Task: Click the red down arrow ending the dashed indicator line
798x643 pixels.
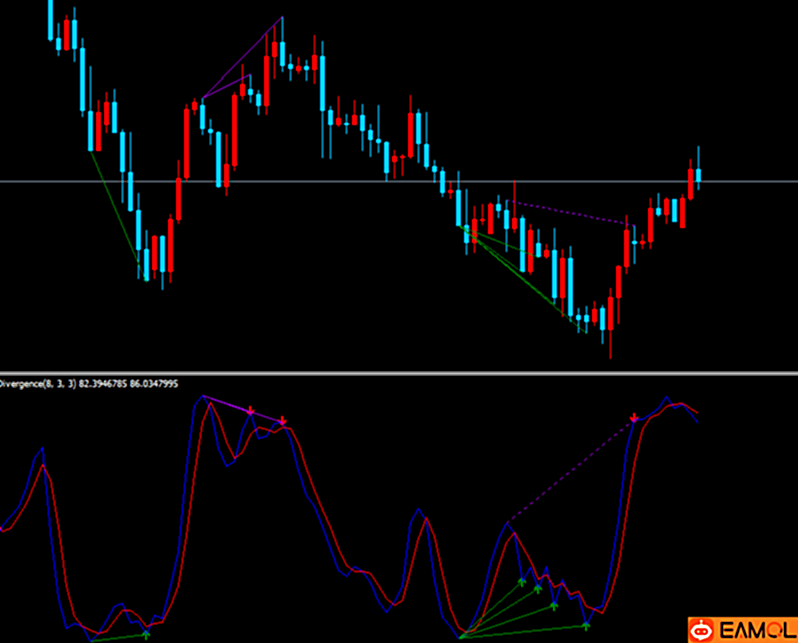Action: coord(634,418)
